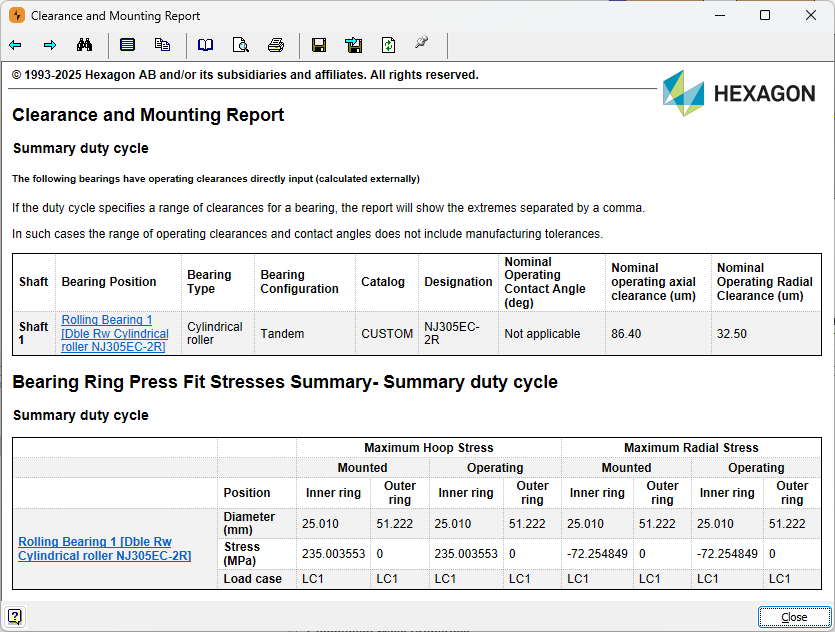Print the Clearance and Mounting Report

pos(276,45)
